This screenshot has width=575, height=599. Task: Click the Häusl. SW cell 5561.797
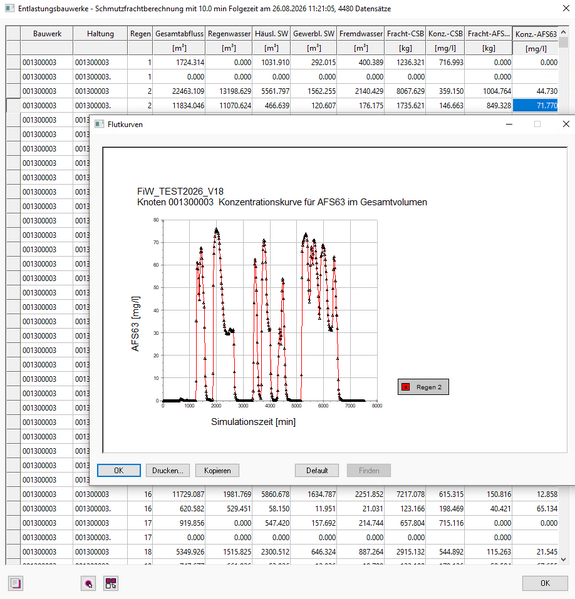[271, 91]
